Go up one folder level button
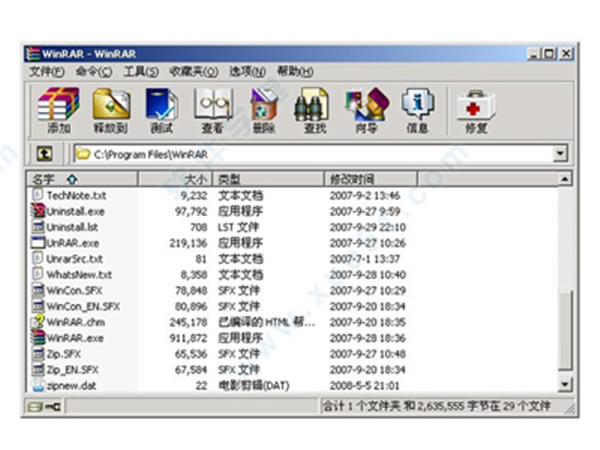600x450 pixels. (45, 154)
